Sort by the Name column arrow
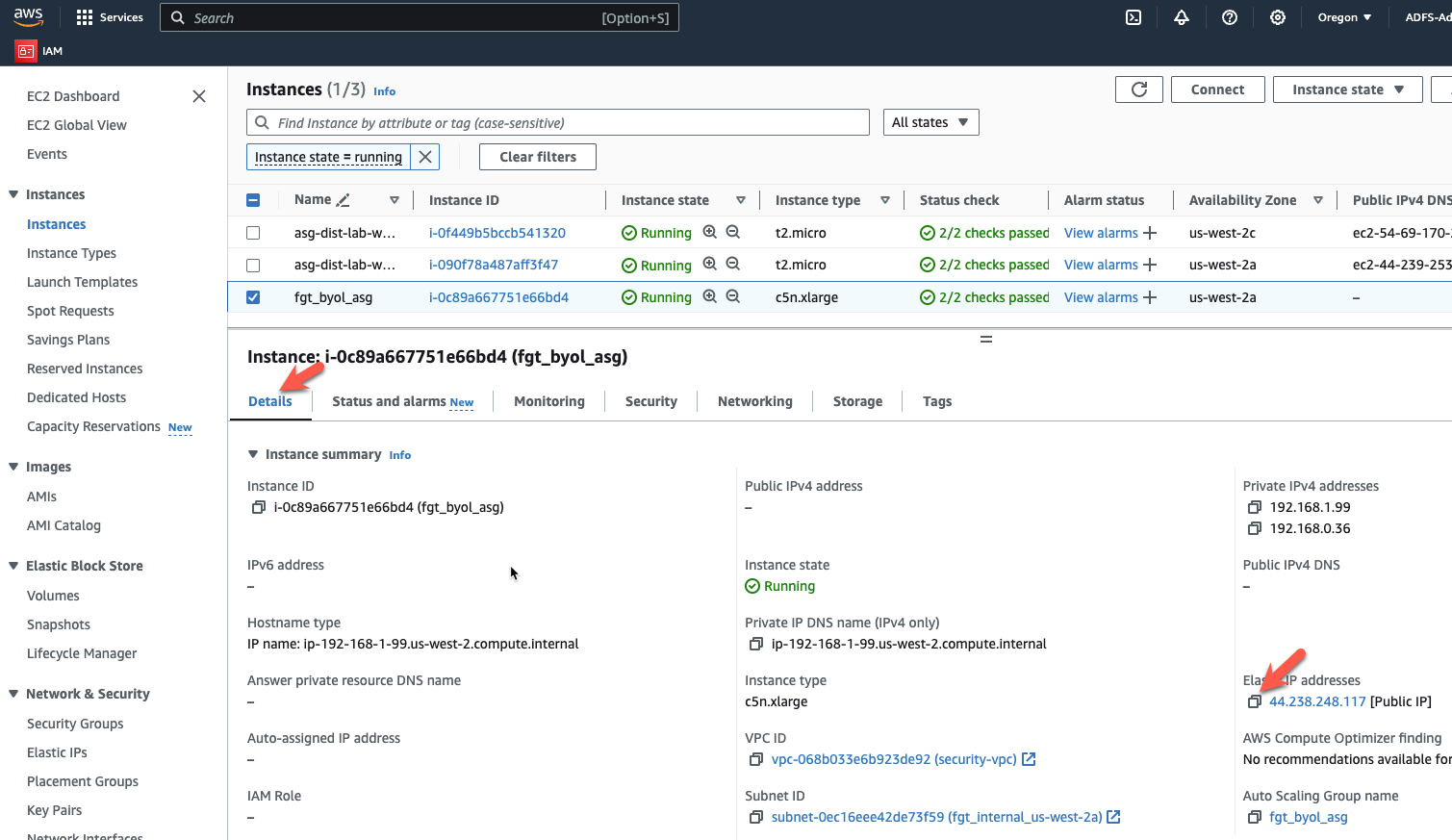The image size is (1452, 840). pyautogui.click(x=395, y=200)
